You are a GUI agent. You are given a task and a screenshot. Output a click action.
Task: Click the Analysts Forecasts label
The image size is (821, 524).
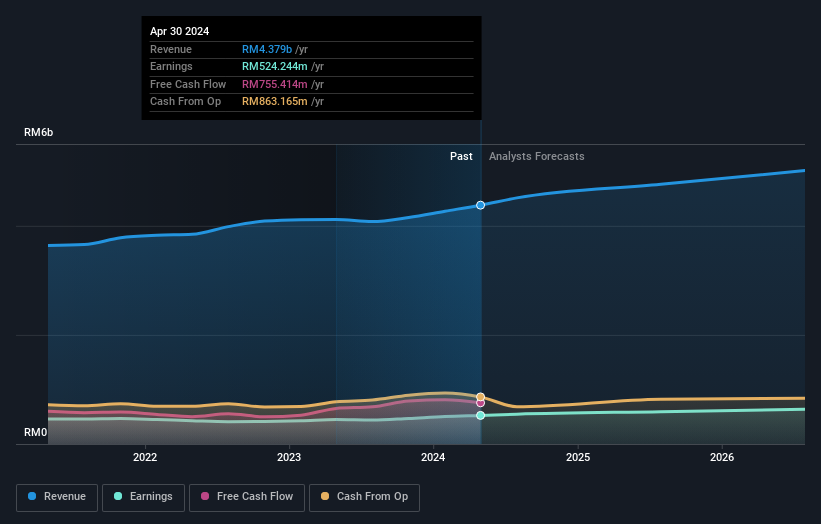tap(537, 156)
